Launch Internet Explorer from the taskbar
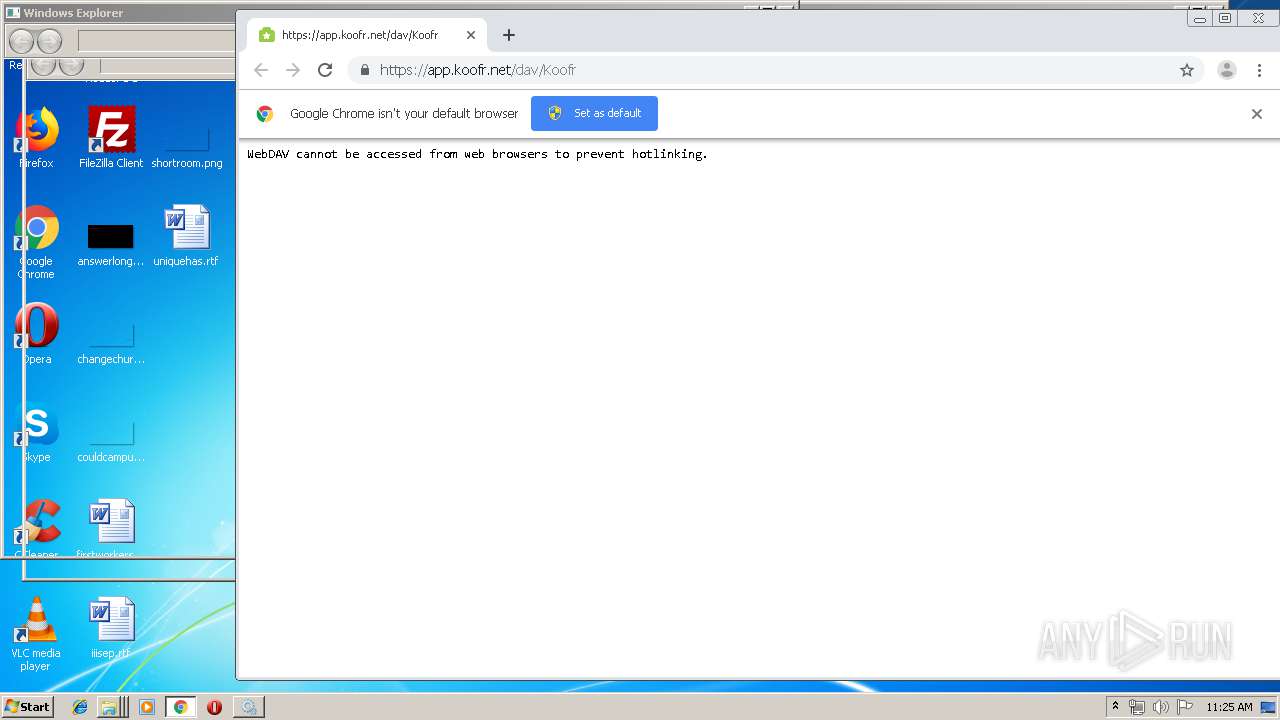Viewport: 1280px width, 720px height. (80, 707)
